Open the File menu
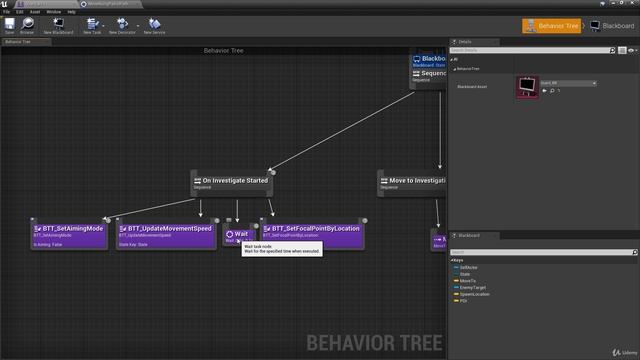Screen dimensions: 640x360 click(7, 12)
